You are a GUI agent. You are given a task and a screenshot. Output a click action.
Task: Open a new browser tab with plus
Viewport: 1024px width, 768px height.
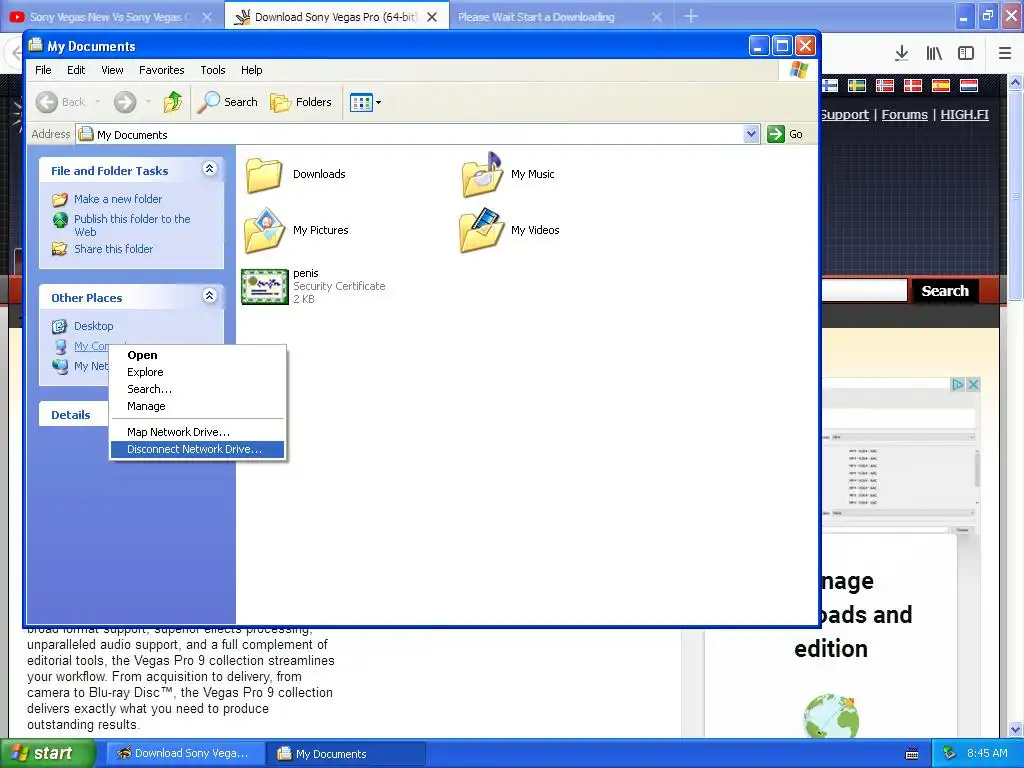pos(690,16)
